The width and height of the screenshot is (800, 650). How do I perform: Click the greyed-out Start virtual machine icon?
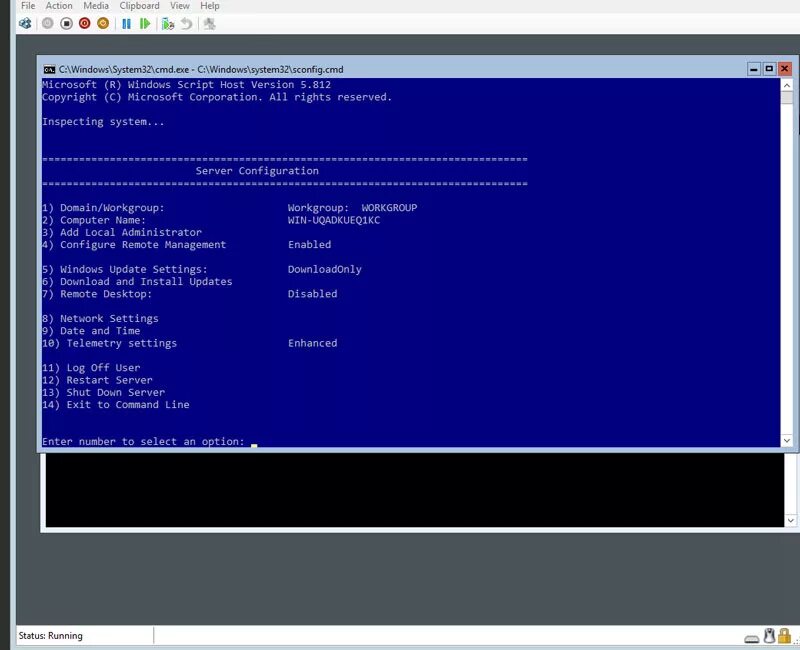(x=47, y=23)
